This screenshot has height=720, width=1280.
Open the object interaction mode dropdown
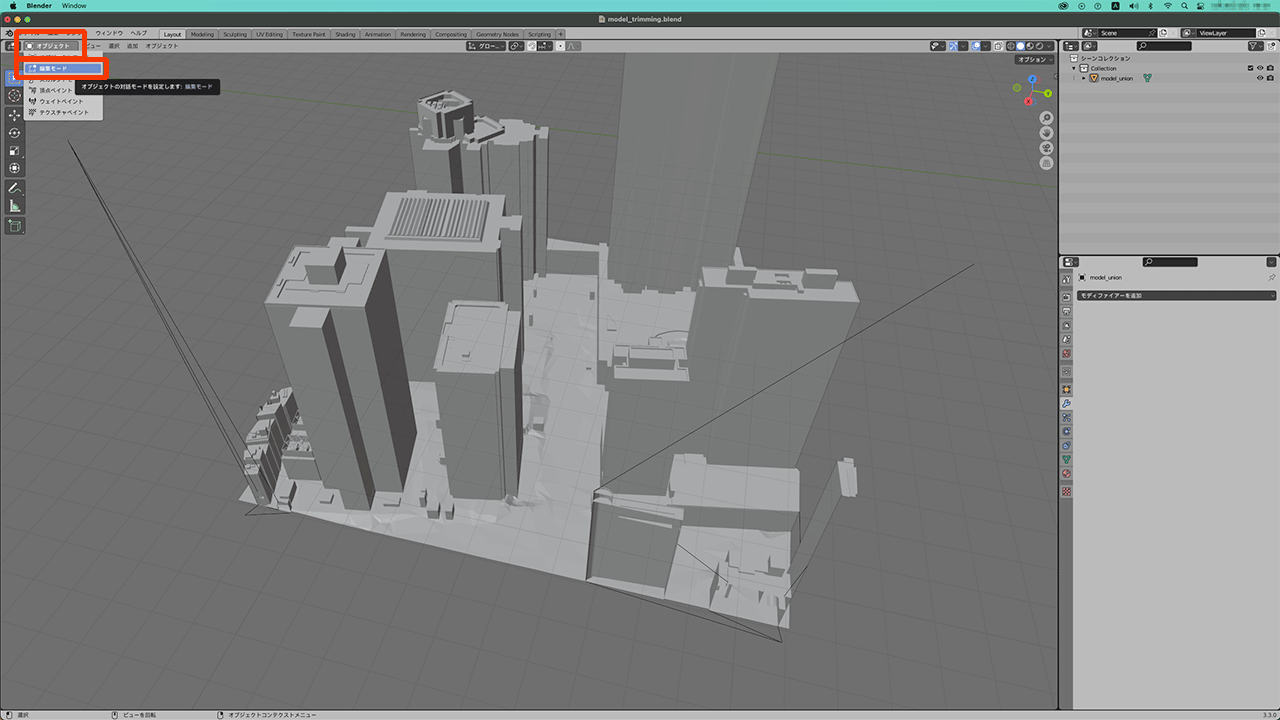[52, 46]
